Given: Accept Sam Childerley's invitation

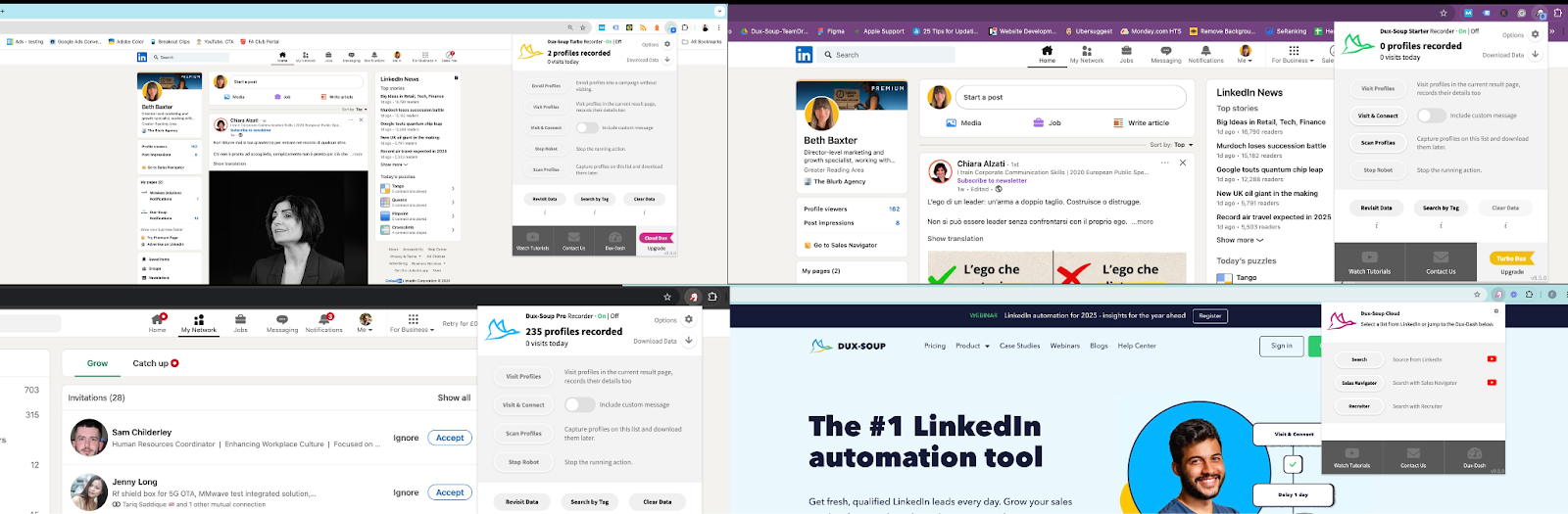Looking at the screenshot, I should 450,438.
